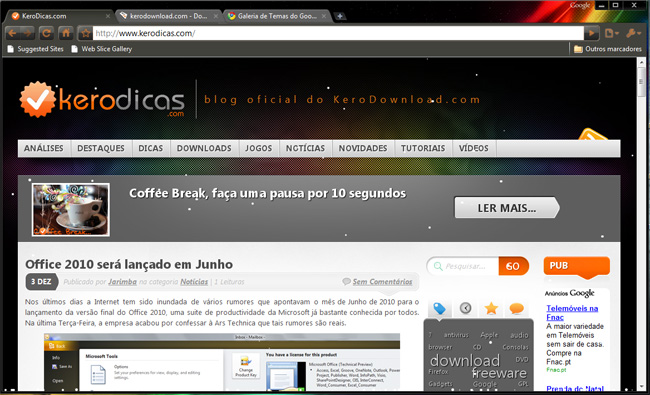Click the Go arrow beside address bar
This screenshot has width=650, height=395.
pyautogui.click(x=592, y=33)
